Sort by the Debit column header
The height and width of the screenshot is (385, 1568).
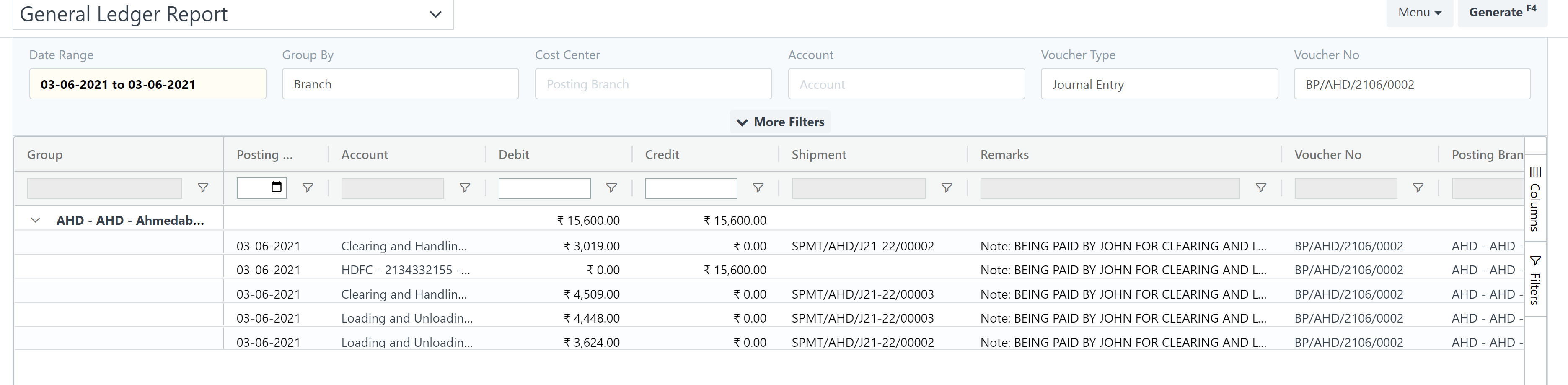pos(514,155)
